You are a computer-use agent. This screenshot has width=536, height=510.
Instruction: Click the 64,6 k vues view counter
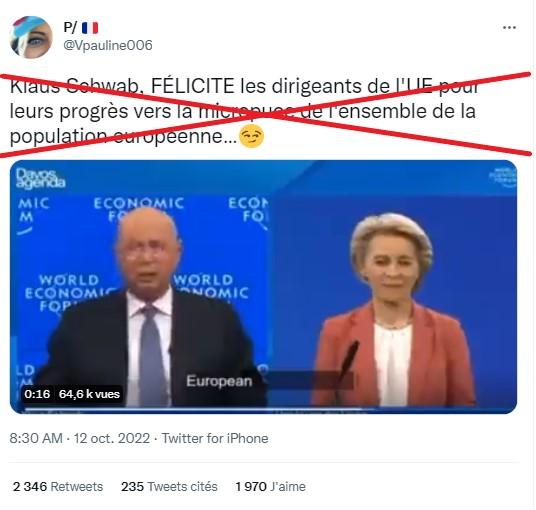point(89,394)
